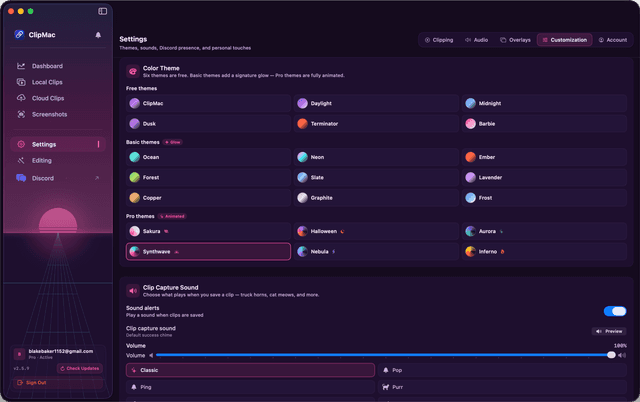Click the Nebula theme swatch icon
This screenshot has height=402, width=640.
click(x=302, y=251)
